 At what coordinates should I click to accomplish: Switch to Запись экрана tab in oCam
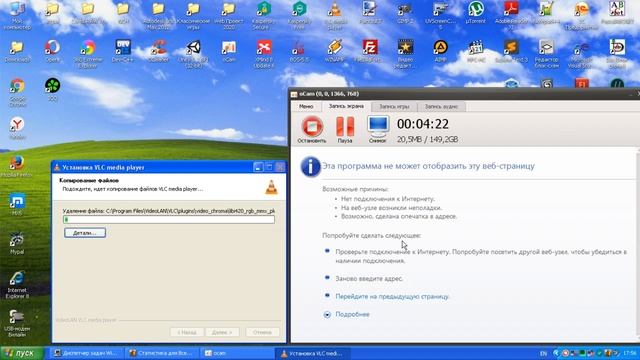pyautogui.click(x=346, y=107)
